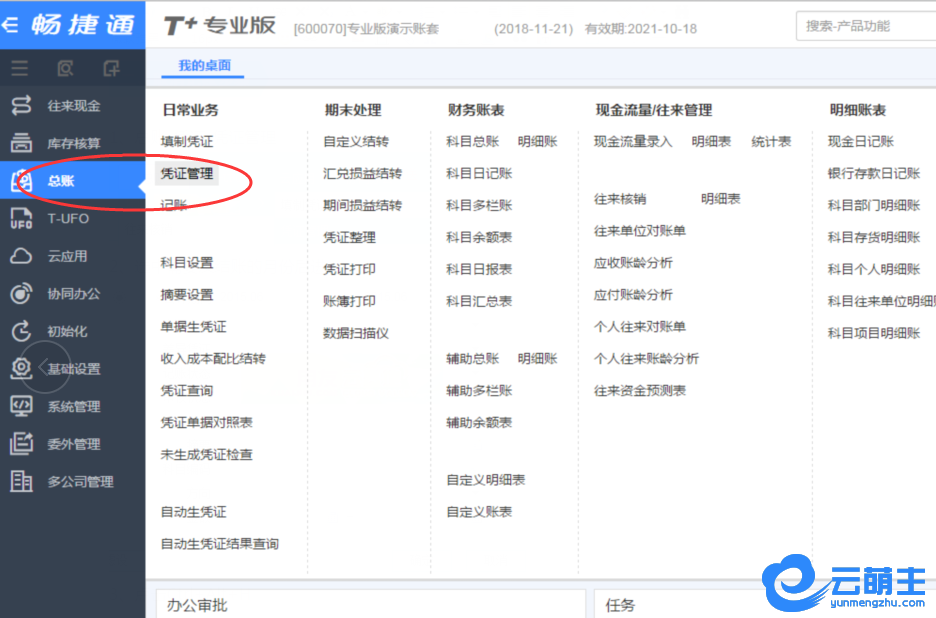This screenshot has width=936, height=618.
Task: Select the T-UFO report icon
Action: (21, 219)
